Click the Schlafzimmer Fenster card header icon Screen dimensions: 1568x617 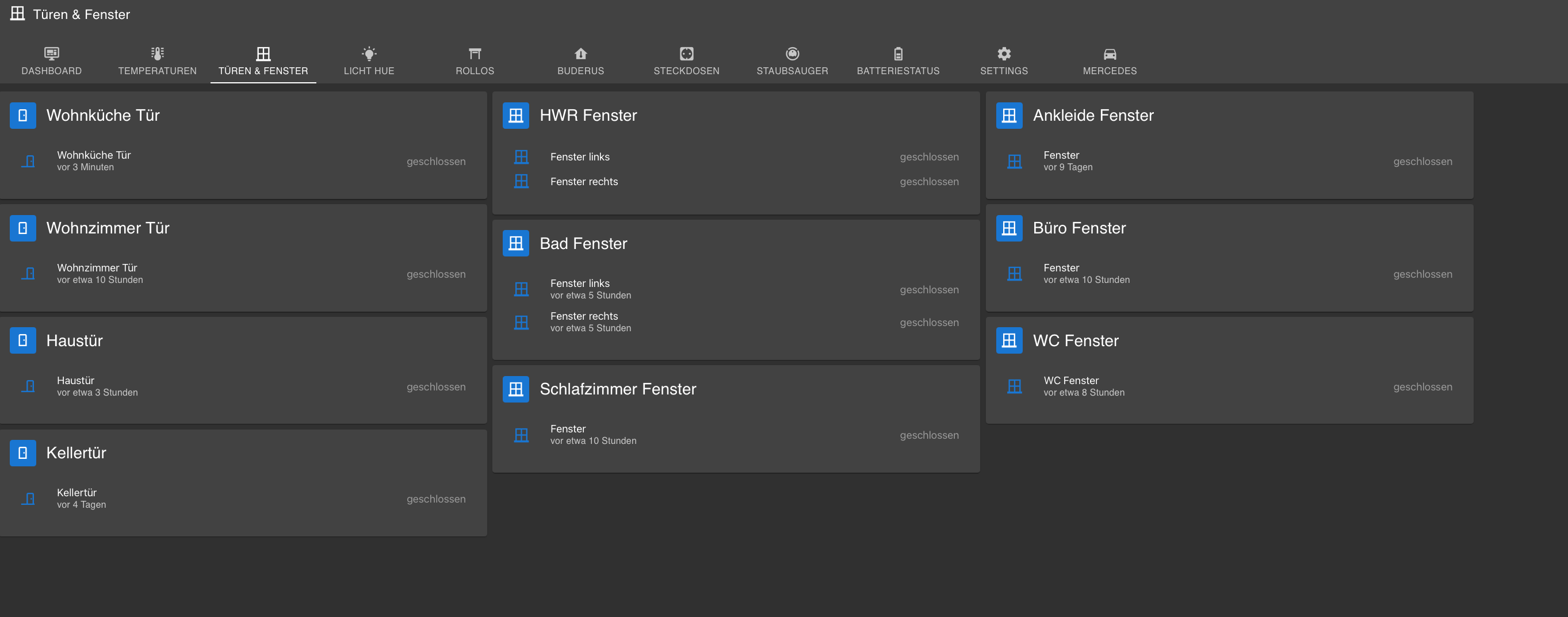515,389
